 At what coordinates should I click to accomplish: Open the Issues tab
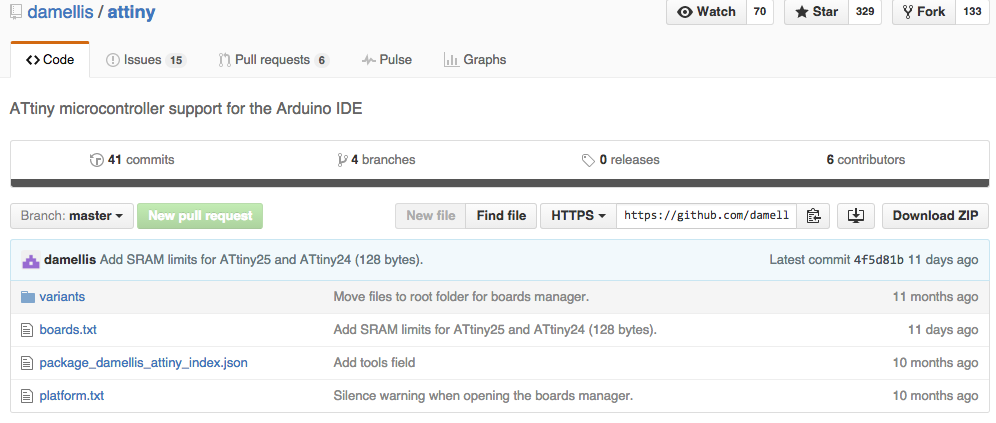click(145, 60)
